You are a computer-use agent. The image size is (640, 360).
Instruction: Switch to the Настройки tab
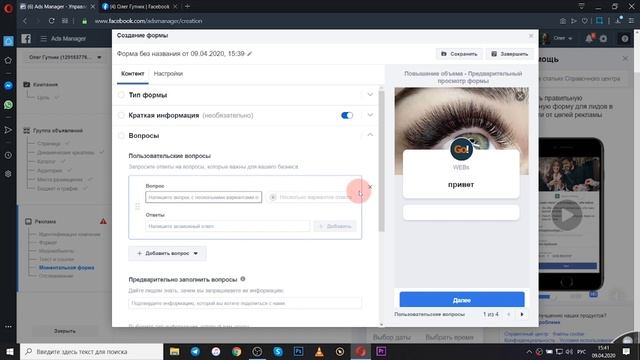pos(168,74)
